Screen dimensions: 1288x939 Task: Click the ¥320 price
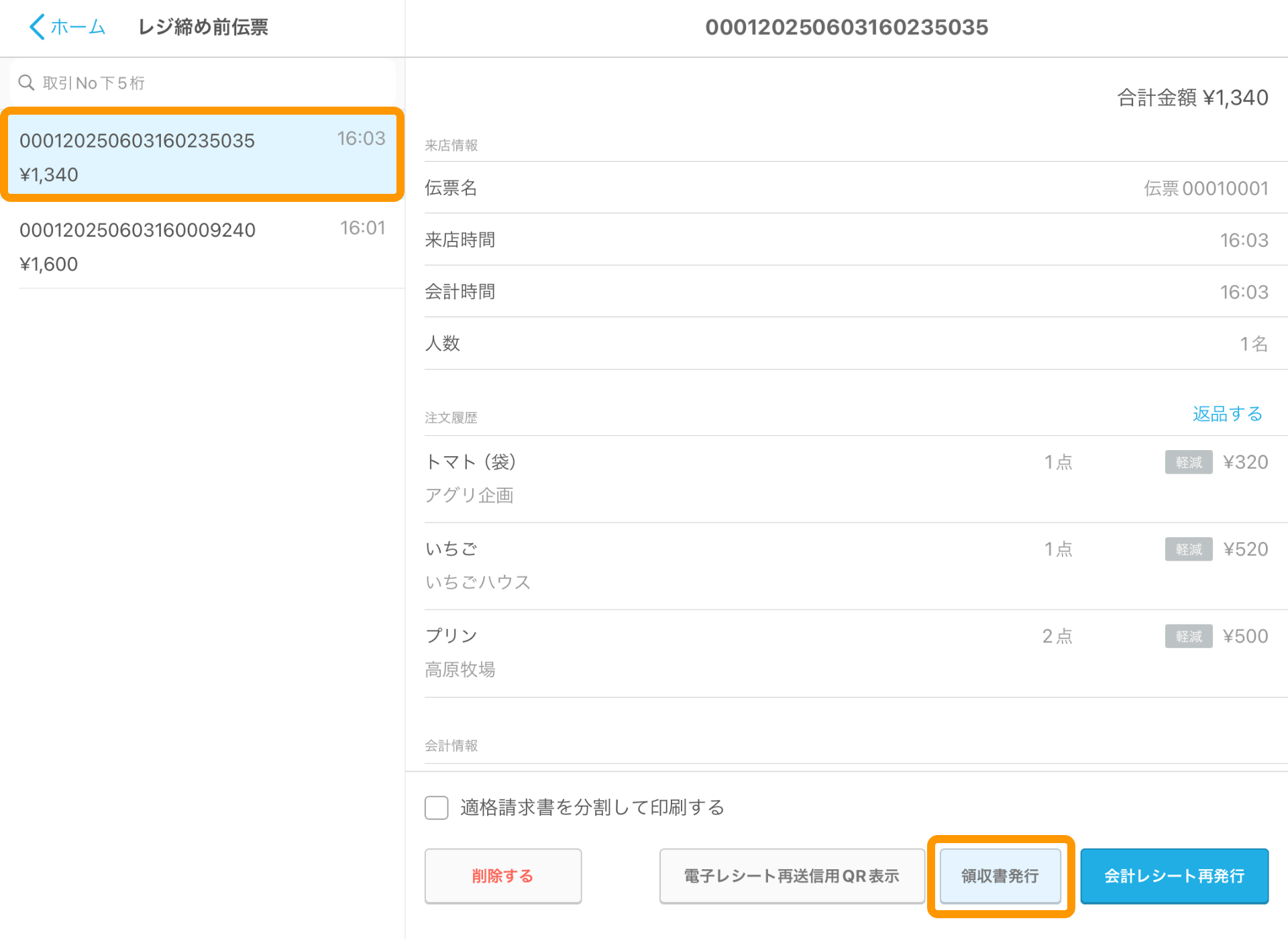click(1246, 462)
